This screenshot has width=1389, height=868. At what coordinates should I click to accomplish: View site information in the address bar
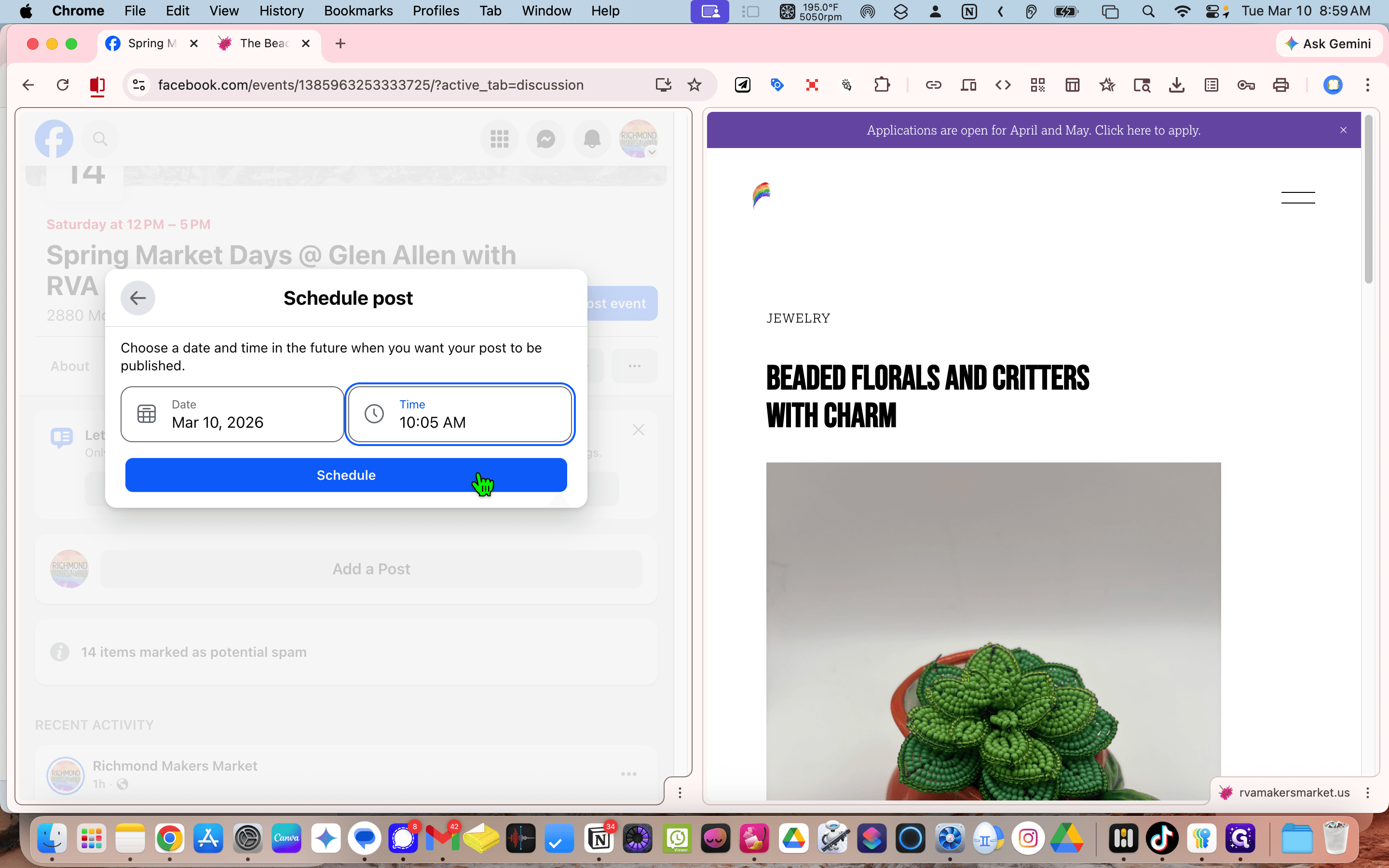pyautogui.click(x=138, y=85)
